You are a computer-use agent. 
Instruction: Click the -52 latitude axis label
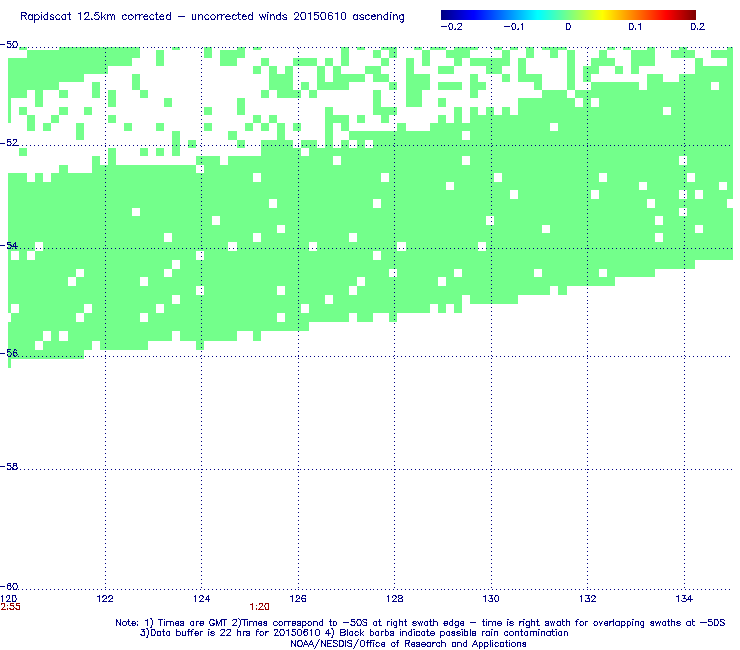point(9,143)
